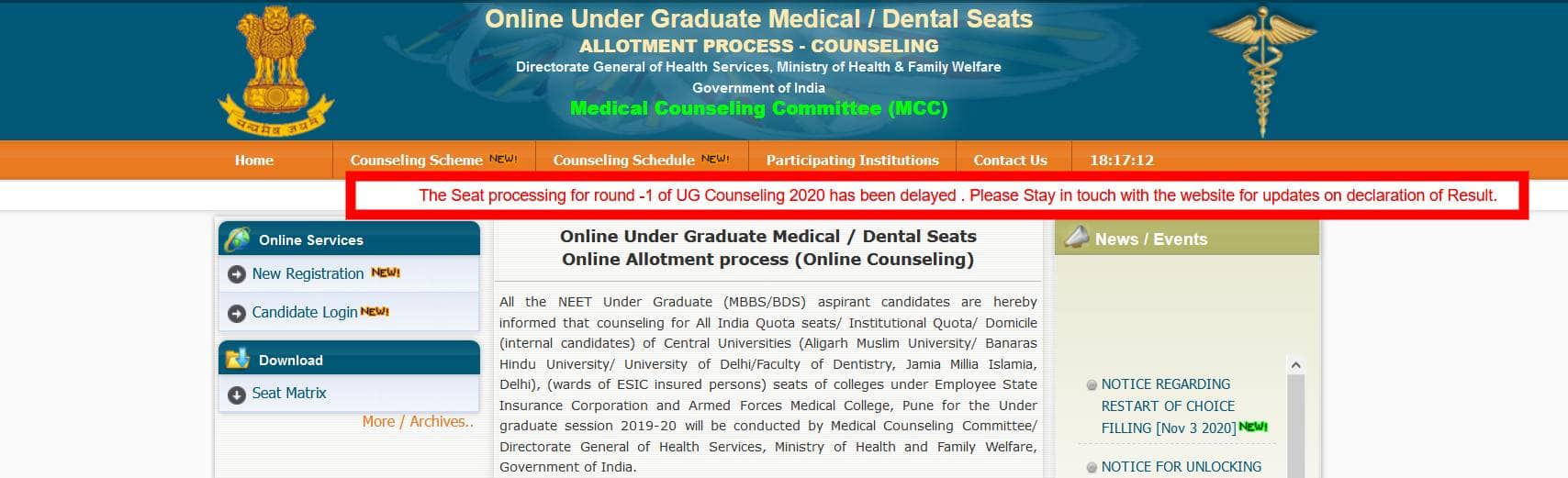
Task: Click the news panel scrollbar up arrow
Action: click(x=1295, y=365)
